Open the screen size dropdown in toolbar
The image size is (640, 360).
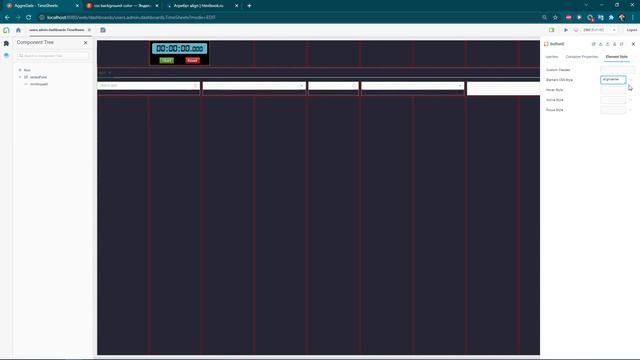(599, 30)
